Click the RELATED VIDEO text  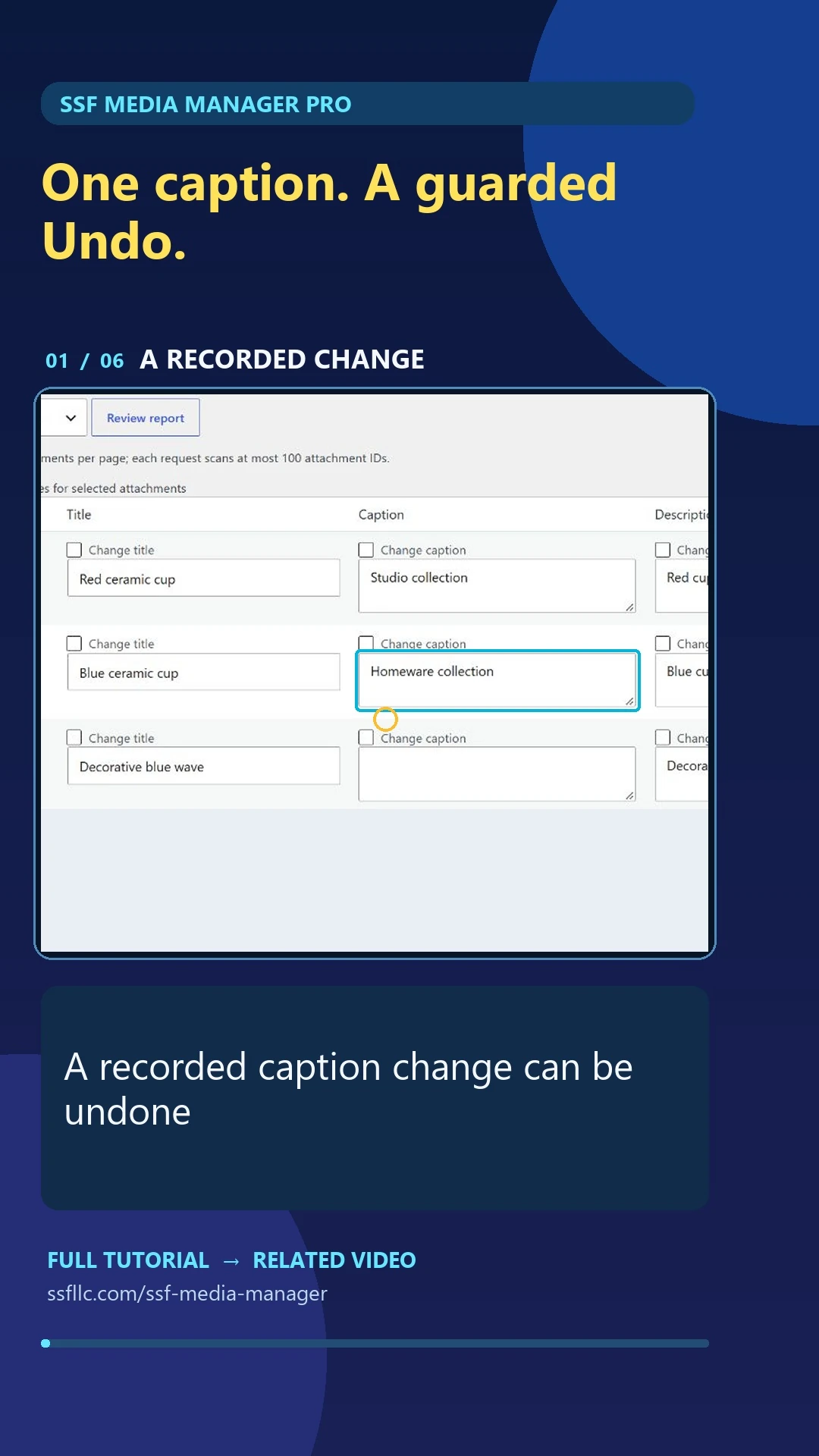334,1260
